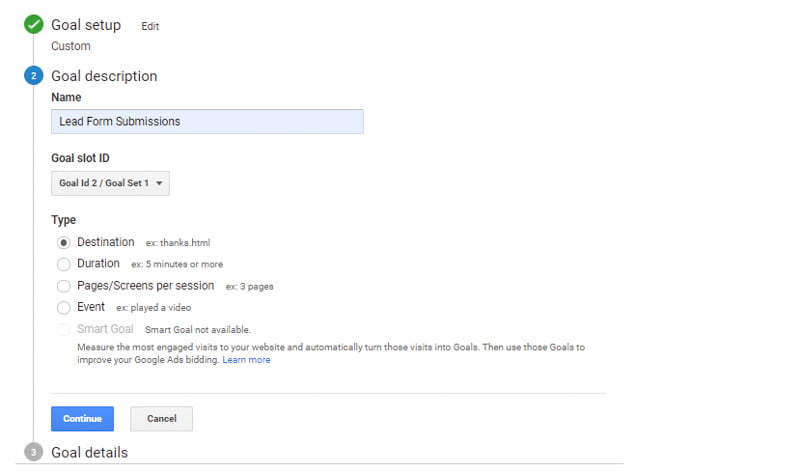800x472 pixels.
Task: Click the Goal description step heading
Action: (x=104, y=76)
